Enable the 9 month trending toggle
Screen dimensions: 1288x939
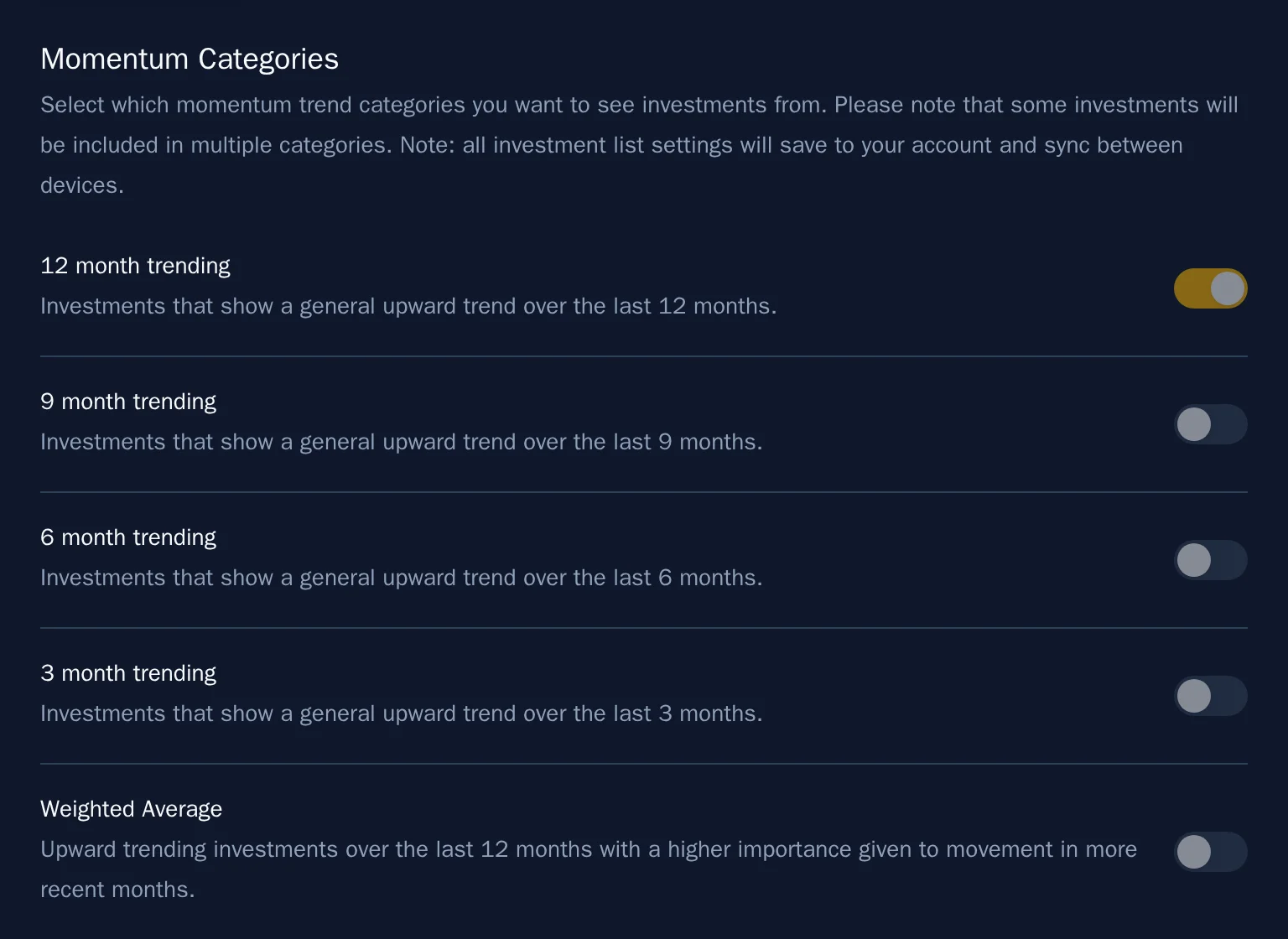coord(1210,424)
